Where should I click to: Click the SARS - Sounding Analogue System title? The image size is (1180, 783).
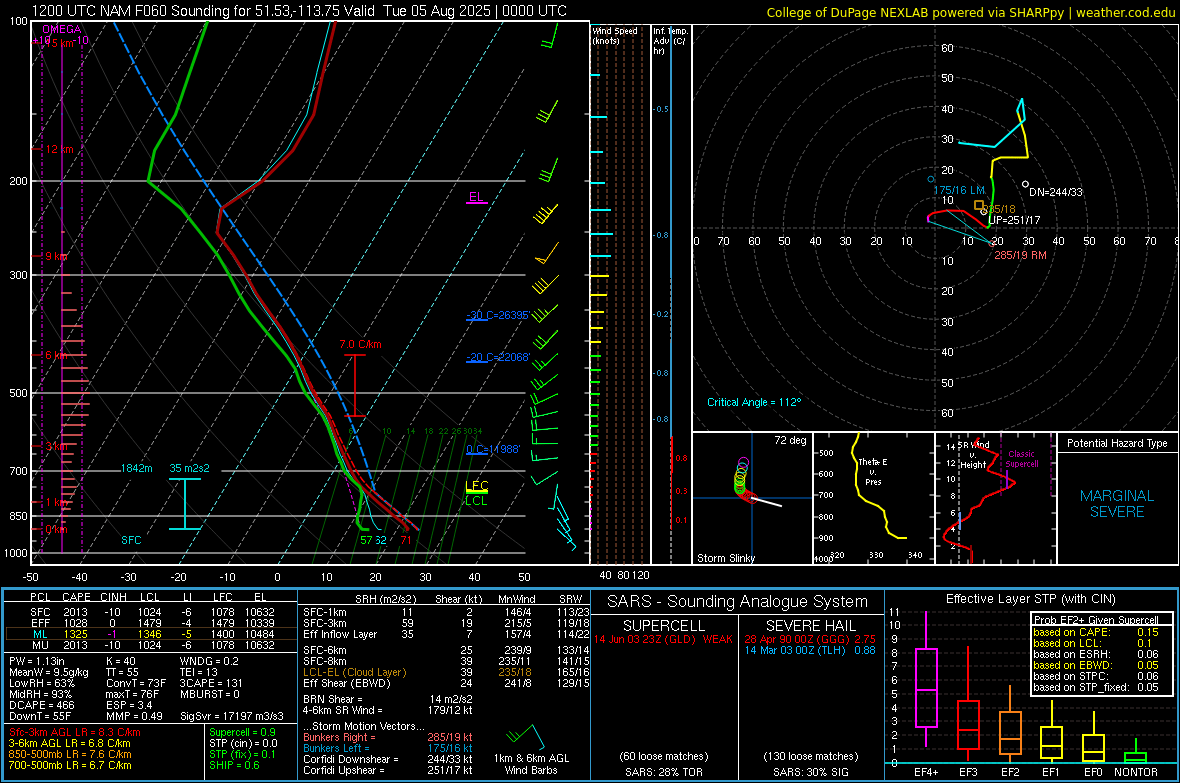click(x=737, y=602)
